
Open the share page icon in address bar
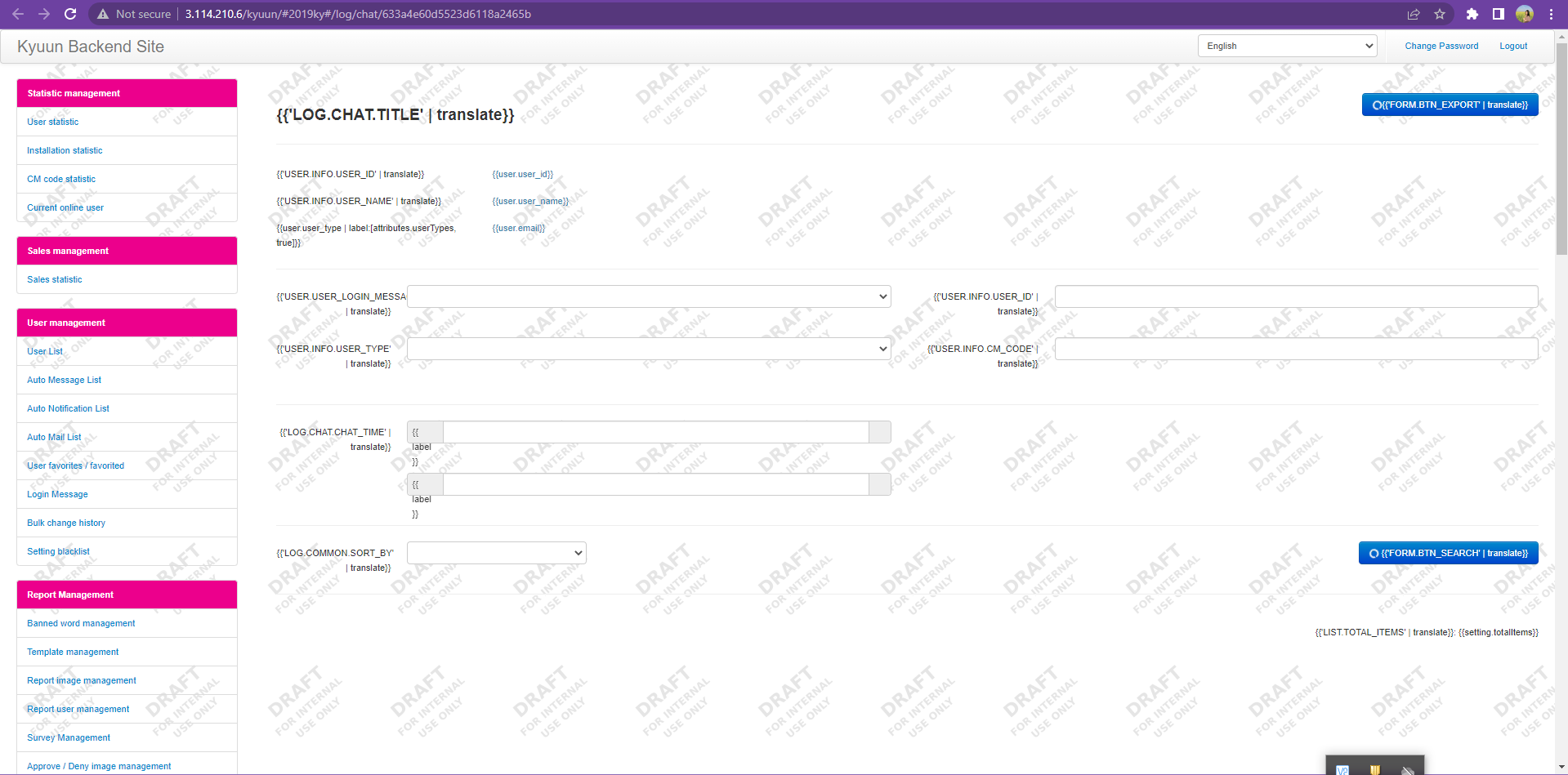tap(1414, 14)
